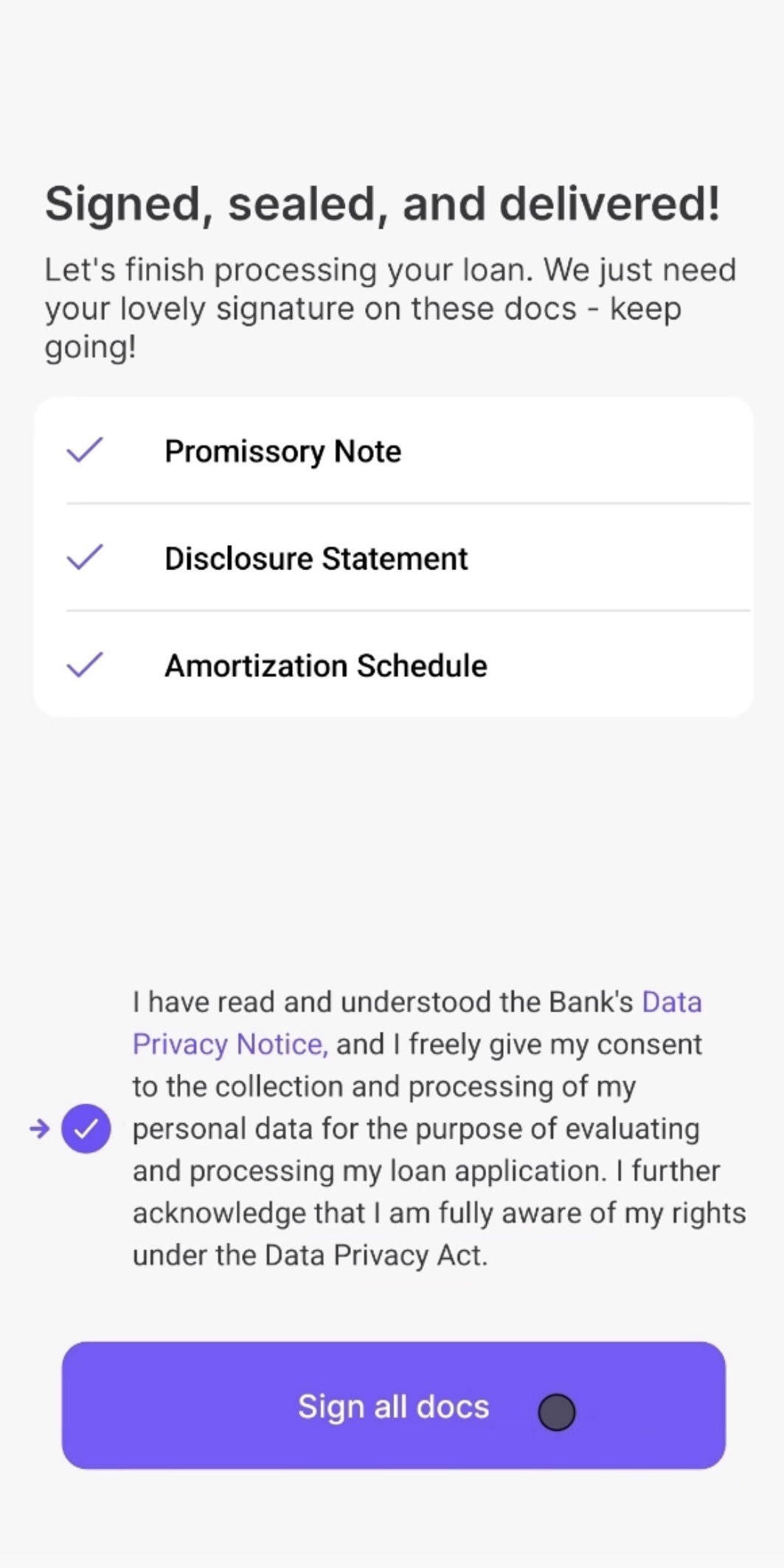Tap the dark circular touch indicator dot

click(557, 1412)
